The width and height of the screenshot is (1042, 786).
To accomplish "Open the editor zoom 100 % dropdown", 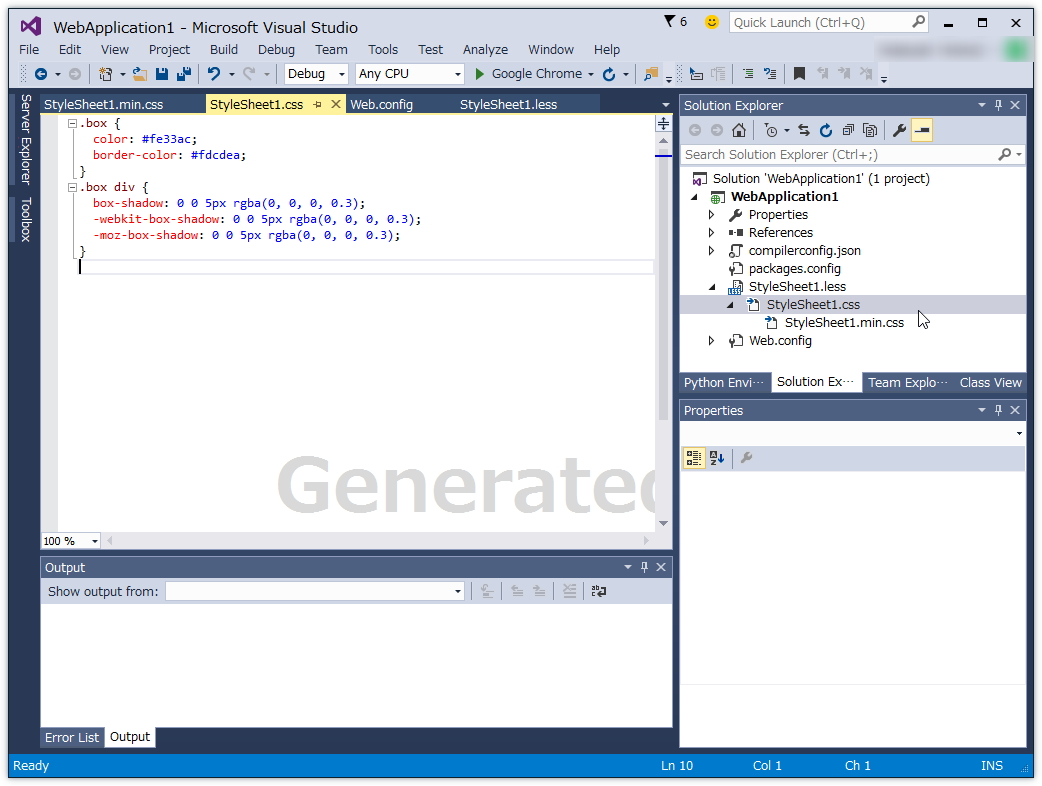I will [x=94, y=541].
